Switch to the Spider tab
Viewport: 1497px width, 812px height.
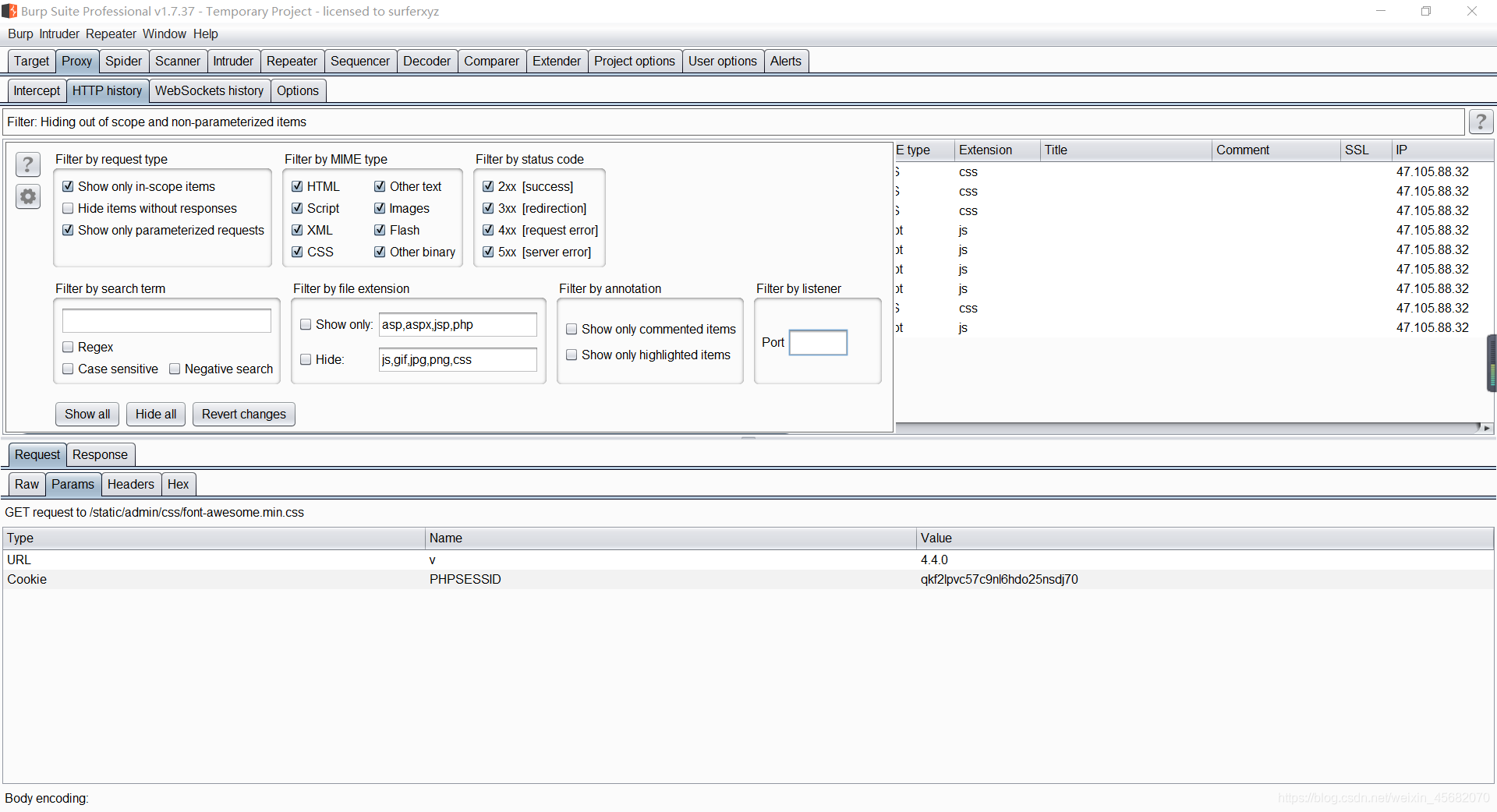tap(123, 61)
